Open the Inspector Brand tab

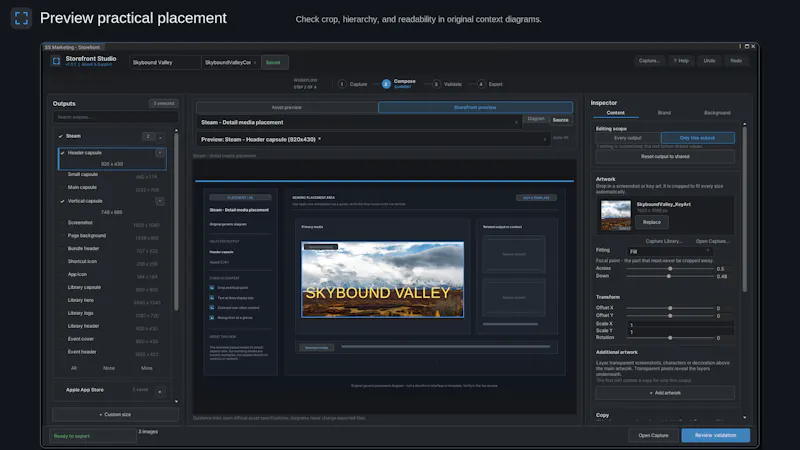[664, 113]
